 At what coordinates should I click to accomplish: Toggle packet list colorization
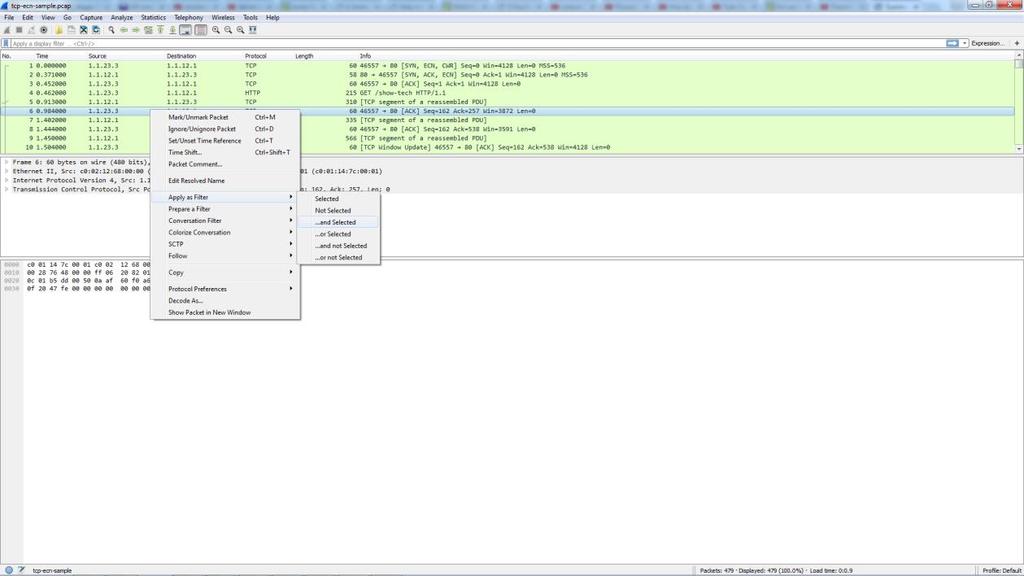[x=200, y=30]
